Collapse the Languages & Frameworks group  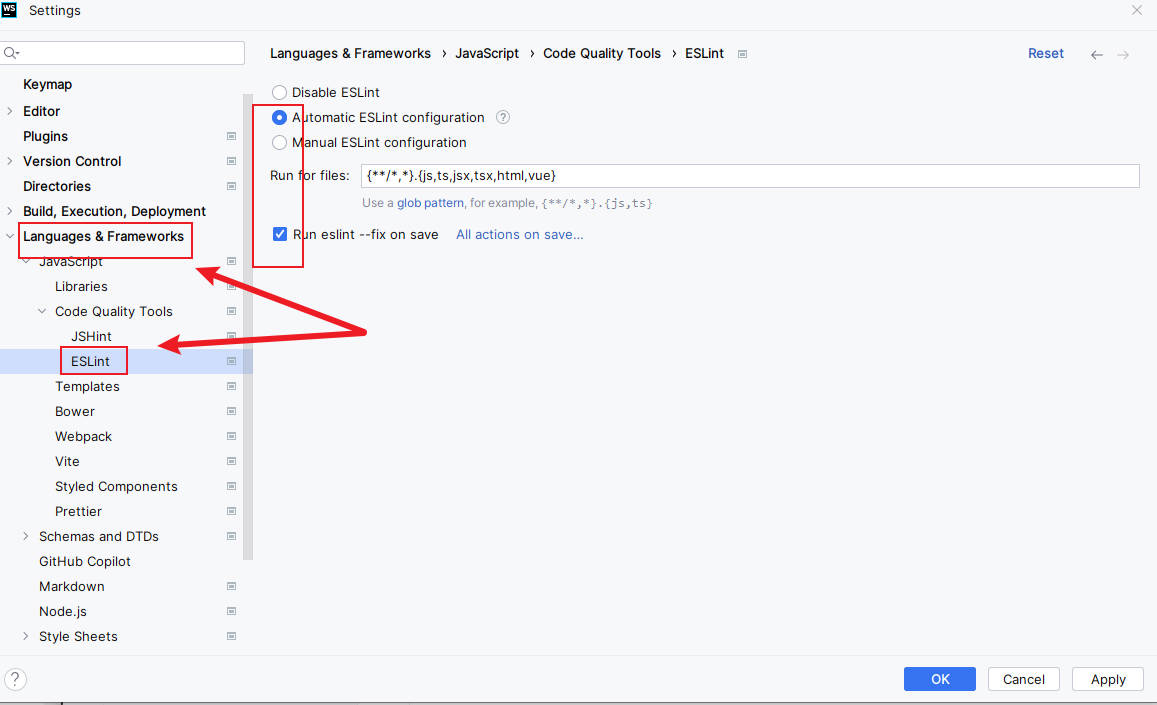[10, 236]
